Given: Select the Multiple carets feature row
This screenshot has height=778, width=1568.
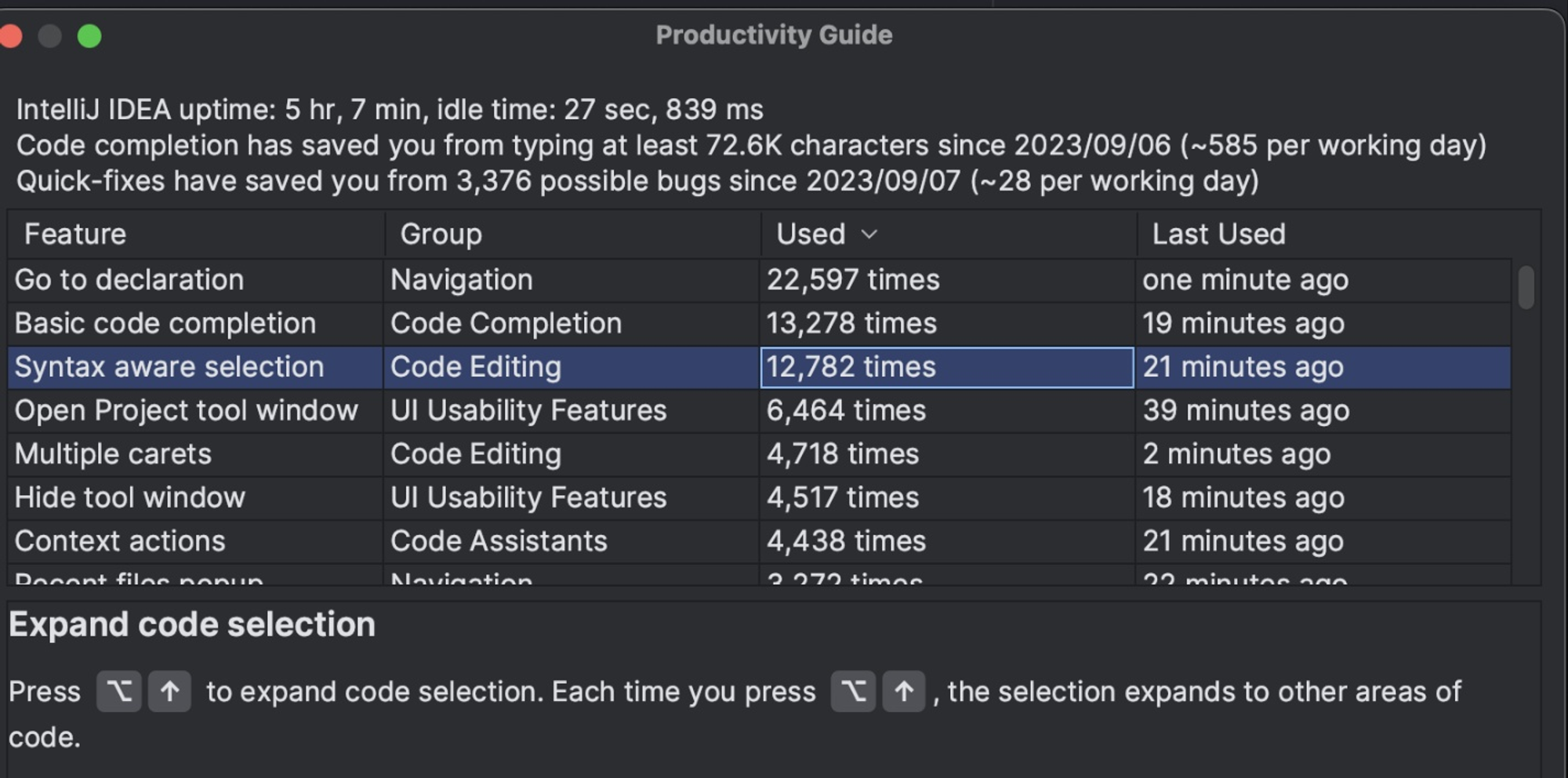Looking at the screenshot, I should (x=114, y=454).
